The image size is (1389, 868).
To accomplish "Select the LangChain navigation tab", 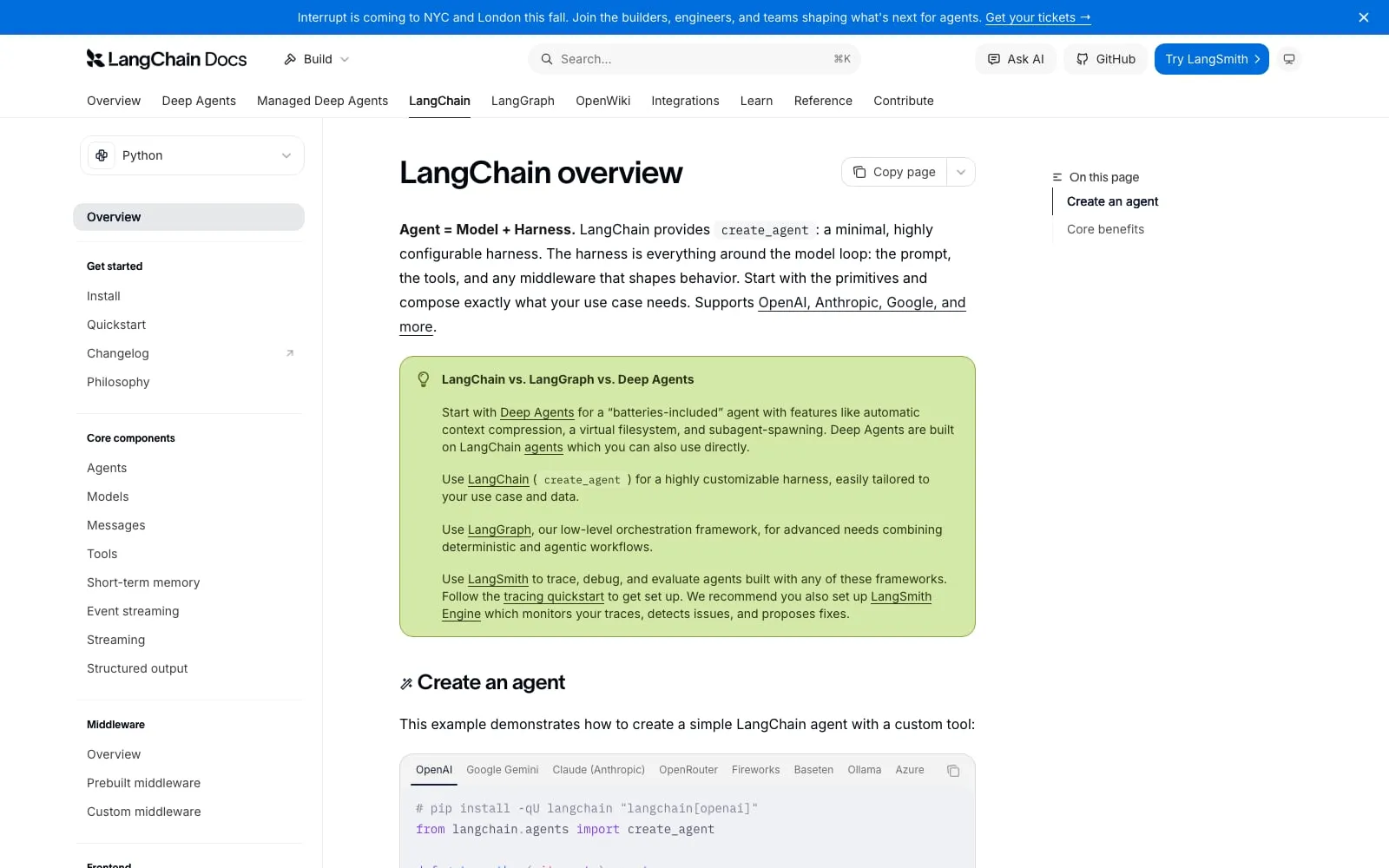I will [x=439, y=101].
